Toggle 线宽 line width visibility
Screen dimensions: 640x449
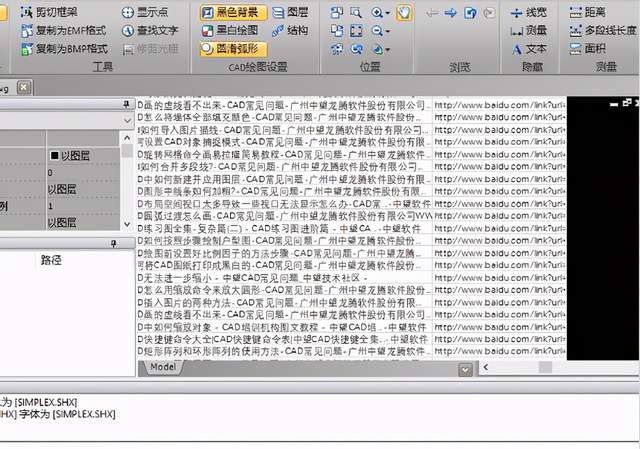point(529,13)
